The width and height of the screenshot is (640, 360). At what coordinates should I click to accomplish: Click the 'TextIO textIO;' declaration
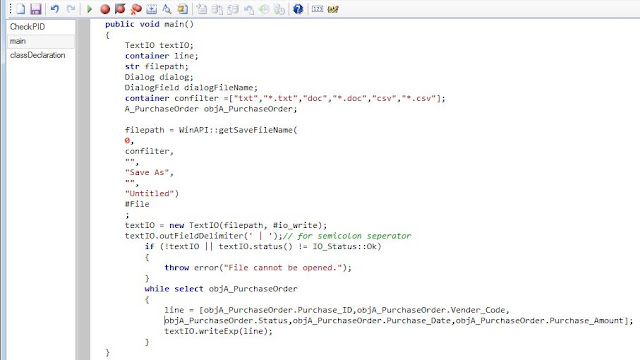159,45
